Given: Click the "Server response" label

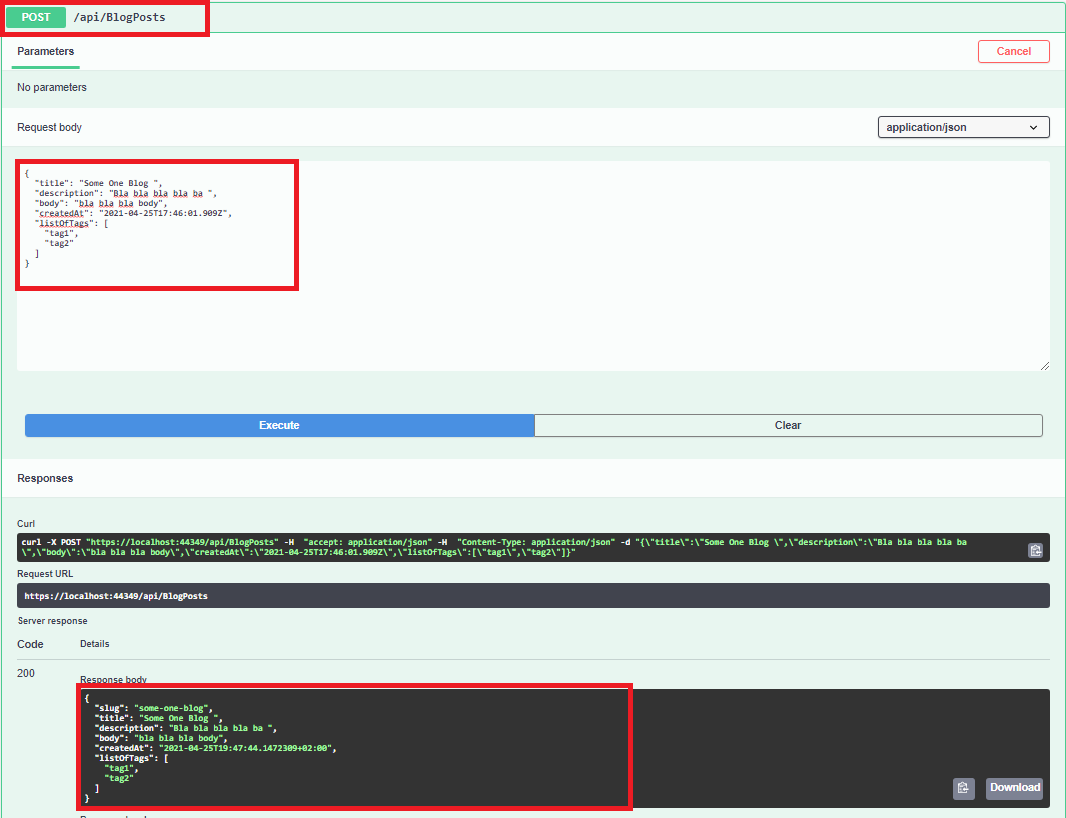Looking at the screenshot, I should pos(52,621).
